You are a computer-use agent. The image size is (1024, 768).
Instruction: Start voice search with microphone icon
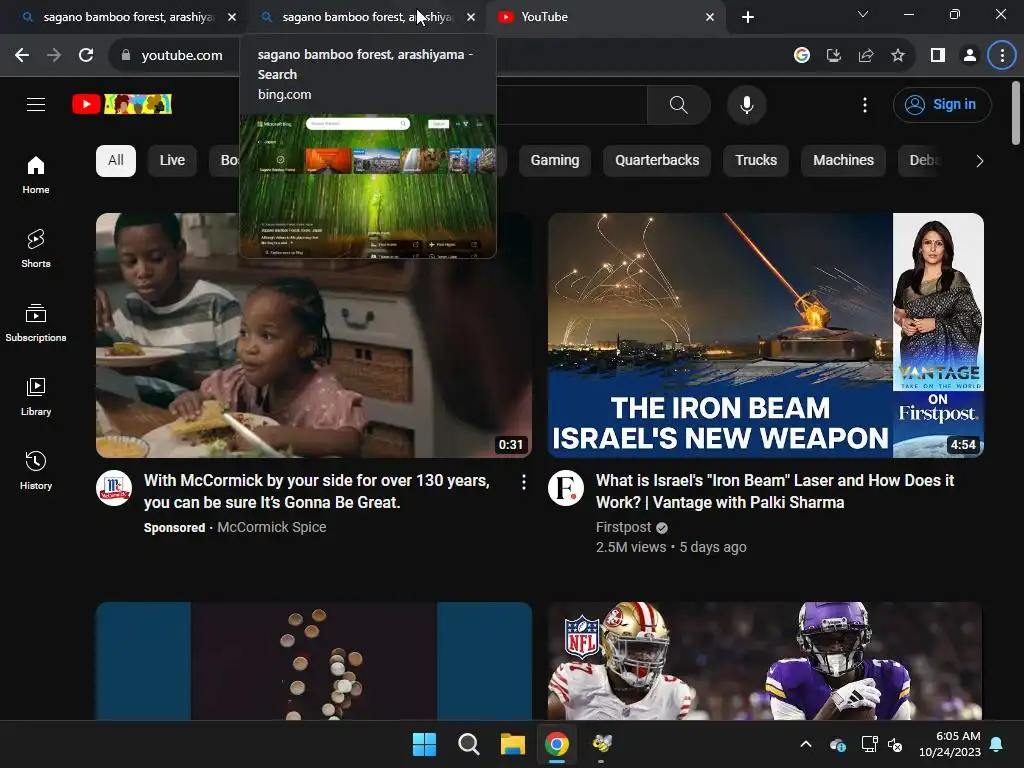click(x=746, y=104)
